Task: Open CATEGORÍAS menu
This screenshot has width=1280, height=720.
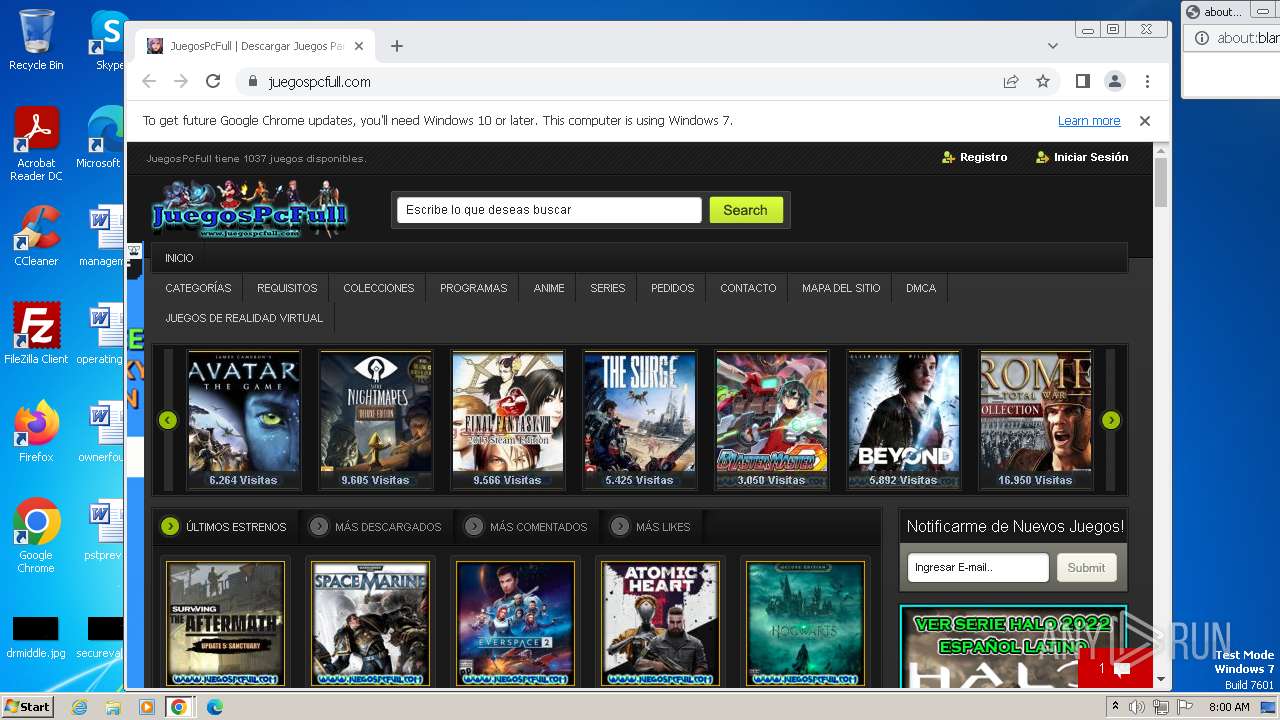Action: (198, 288)
